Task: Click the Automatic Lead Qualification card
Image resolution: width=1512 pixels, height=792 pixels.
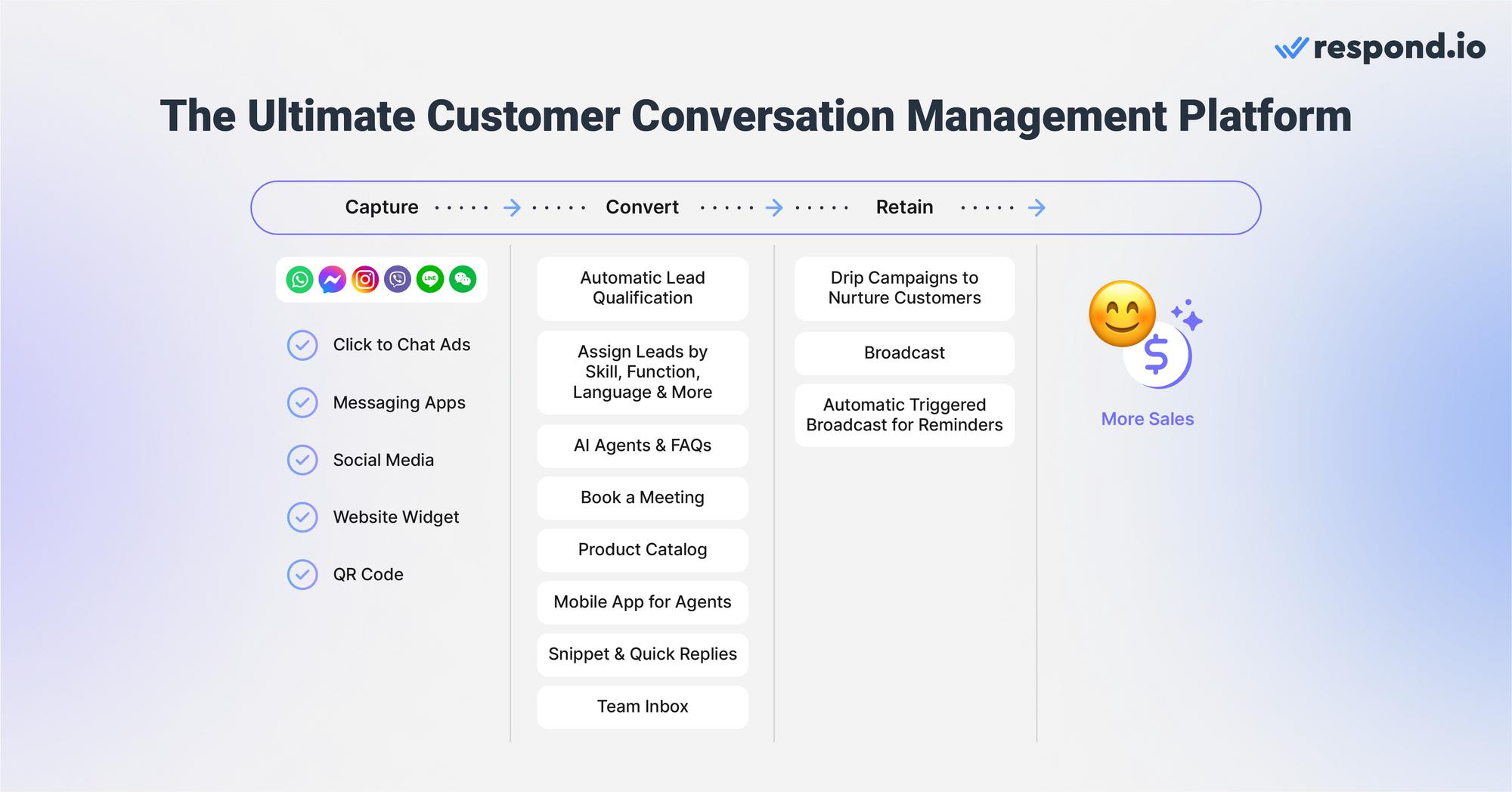Action: click(x=643, y=288)
